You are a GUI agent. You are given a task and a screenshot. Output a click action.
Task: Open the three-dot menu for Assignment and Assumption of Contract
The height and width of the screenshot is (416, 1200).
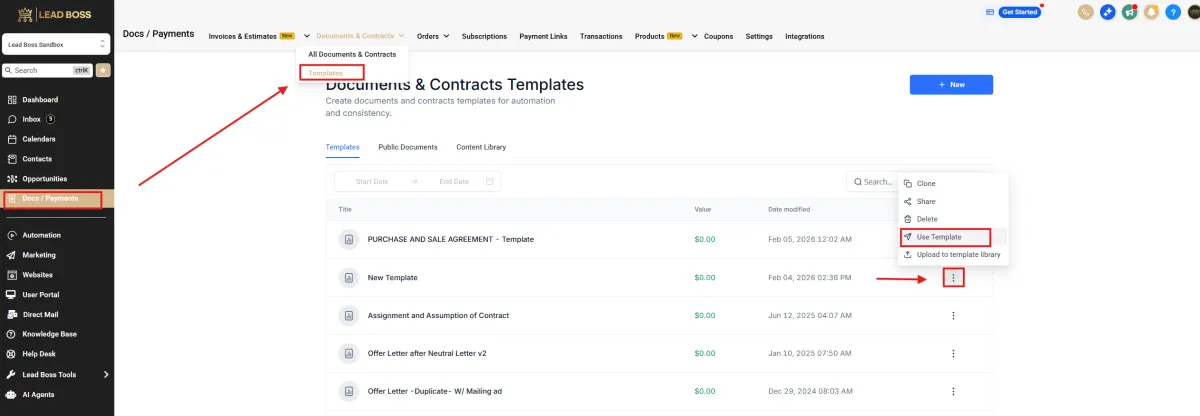click(953, 316)
